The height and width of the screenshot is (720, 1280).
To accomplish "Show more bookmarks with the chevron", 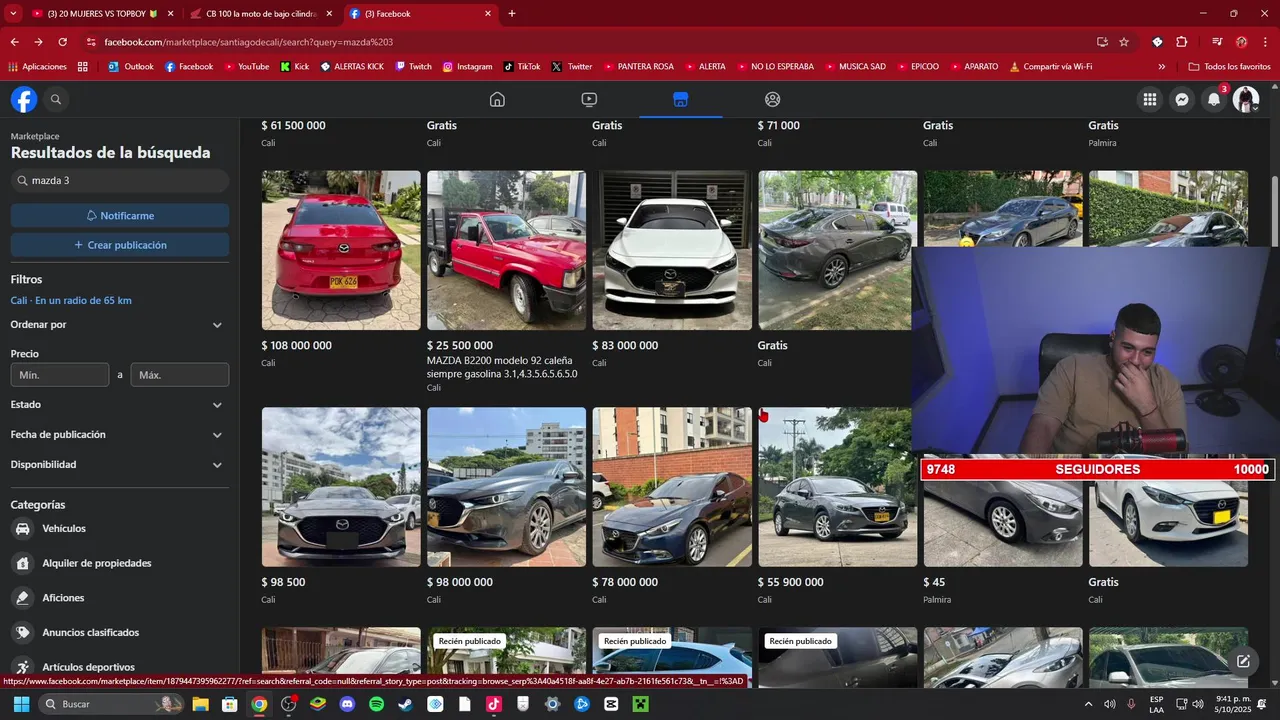I will pos(1161,67).
